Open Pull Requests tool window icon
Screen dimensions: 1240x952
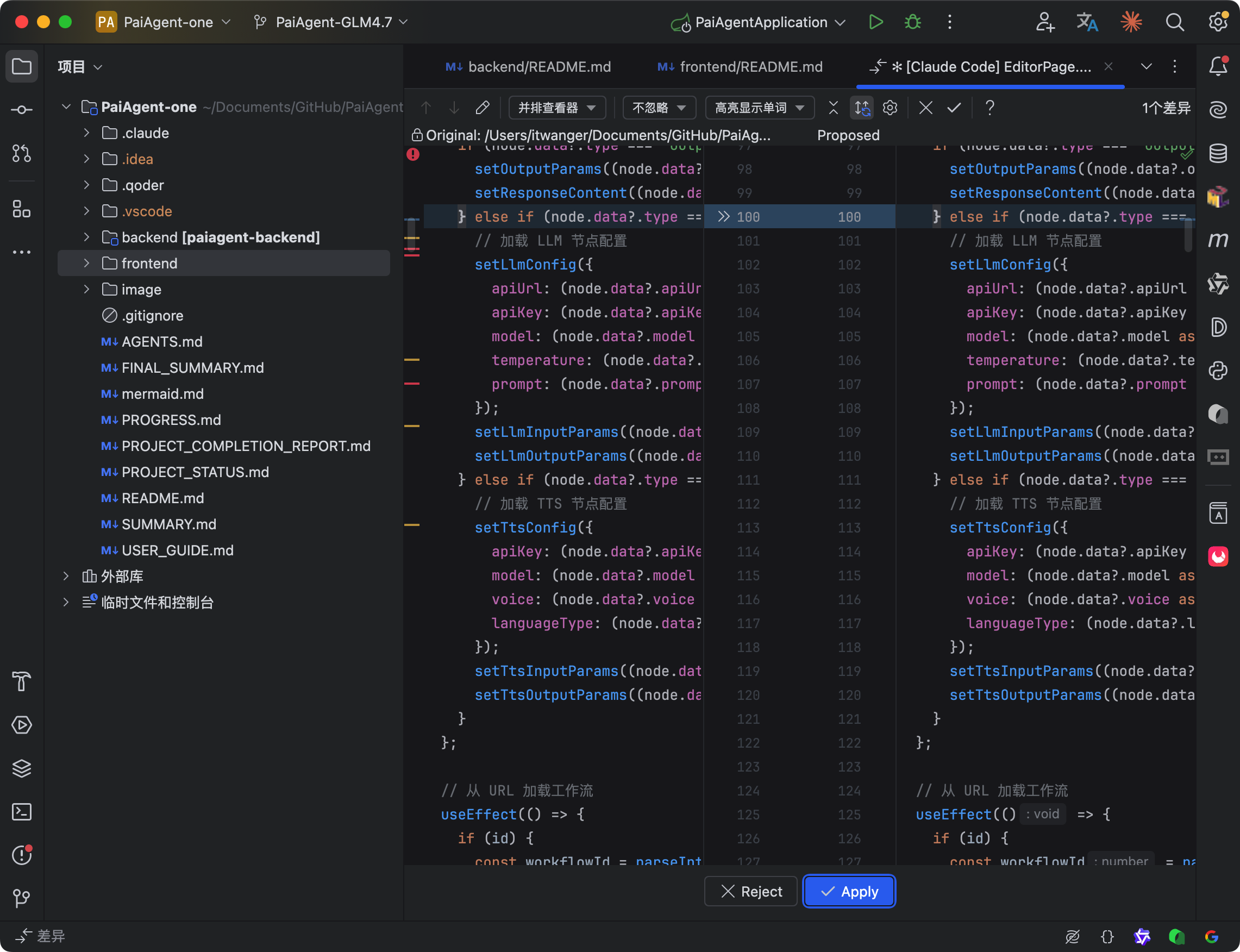pyautogui.click(x=22, y=153)
